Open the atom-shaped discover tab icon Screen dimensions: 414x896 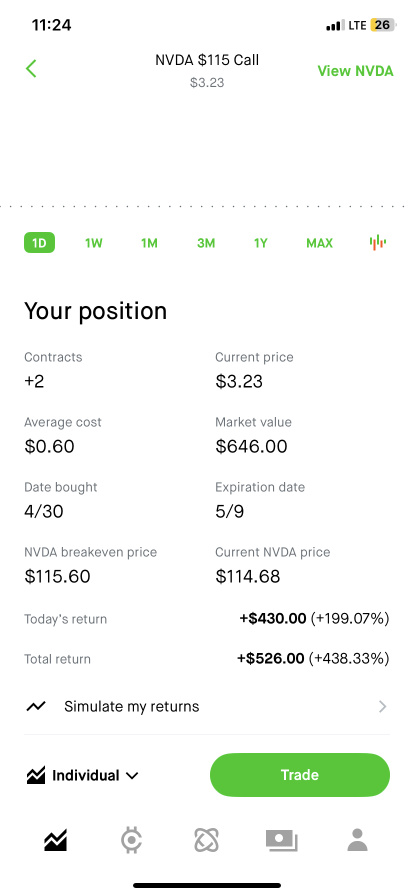point(206,841)
